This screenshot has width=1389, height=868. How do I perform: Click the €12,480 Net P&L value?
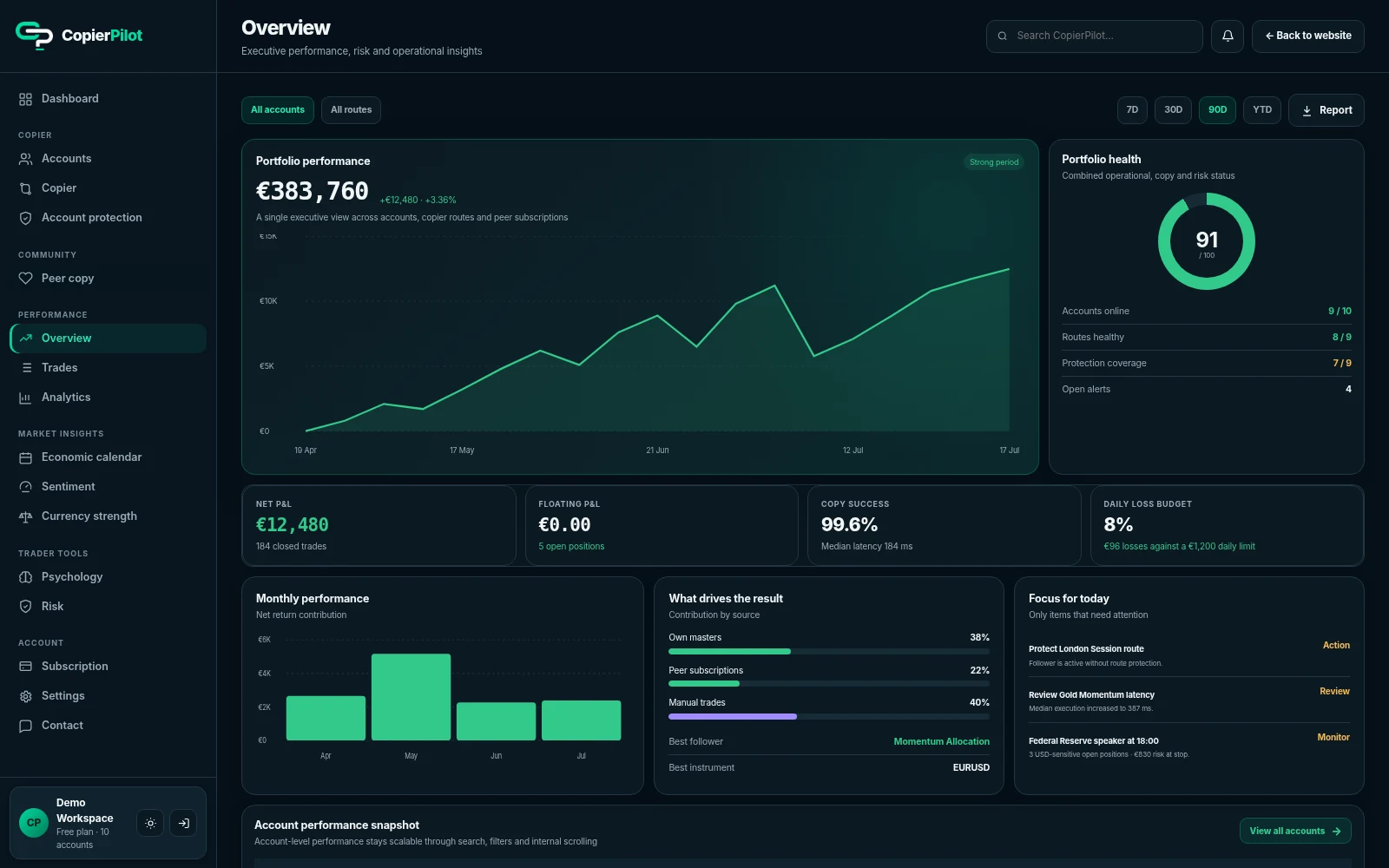coord(293,525)
